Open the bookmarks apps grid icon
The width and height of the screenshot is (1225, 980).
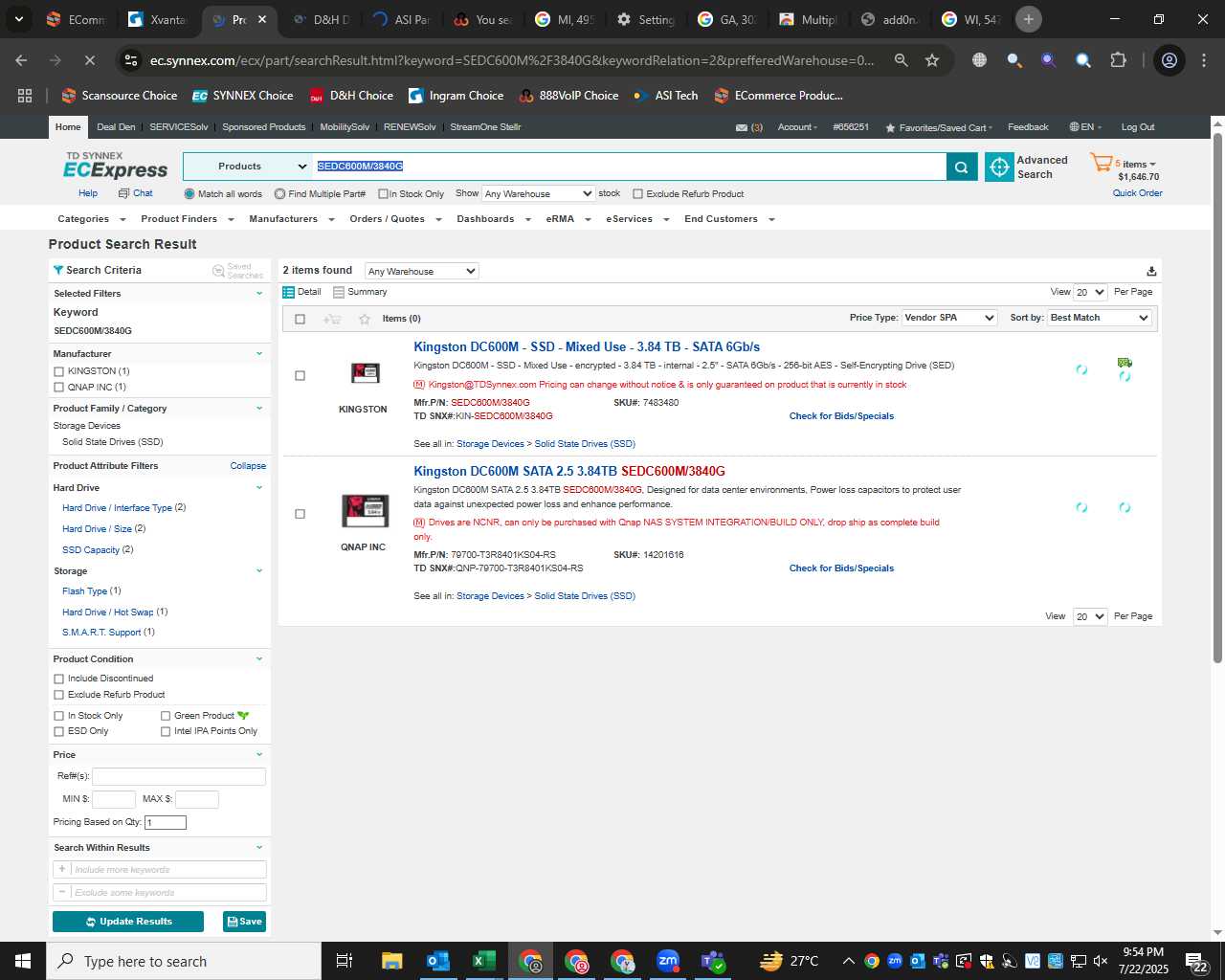point(25,96)
